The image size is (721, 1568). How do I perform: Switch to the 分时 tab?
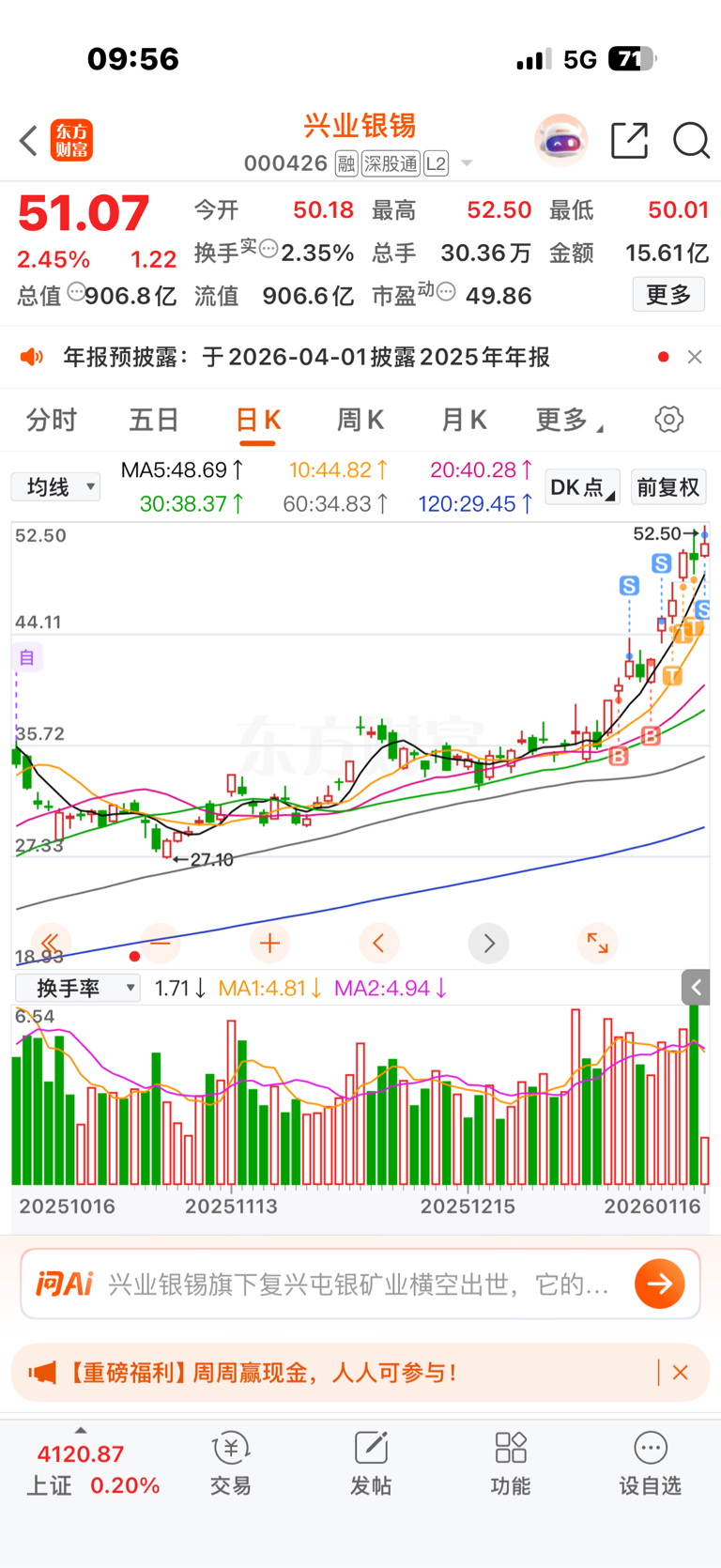coord(52,420)
